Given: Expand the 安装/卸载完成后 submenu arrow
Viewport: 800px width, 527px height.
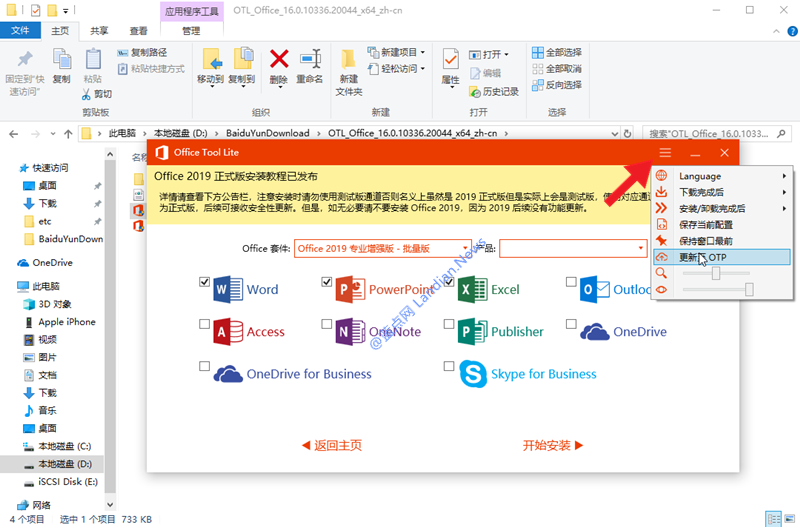Looking at the screenshot, I should point(784,209).
